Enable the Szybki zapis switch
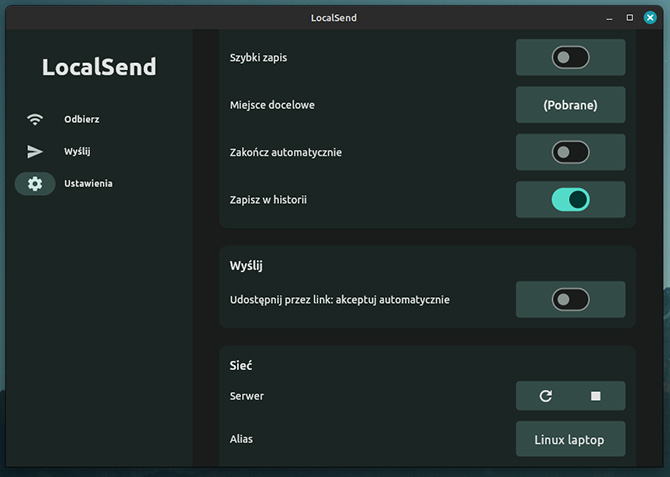 [570, 57]
